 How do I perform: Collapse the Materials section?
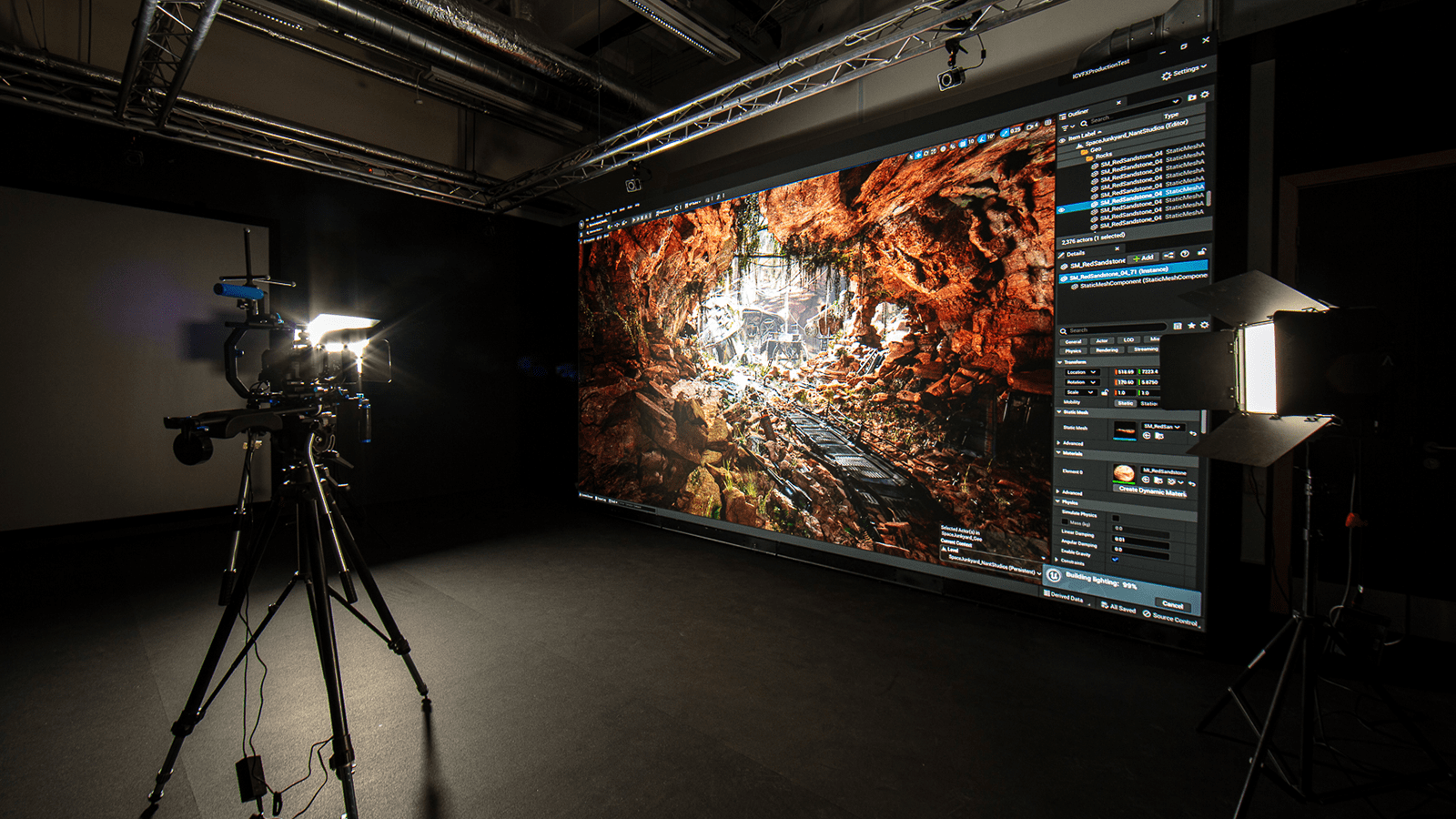coord(1058,452)
